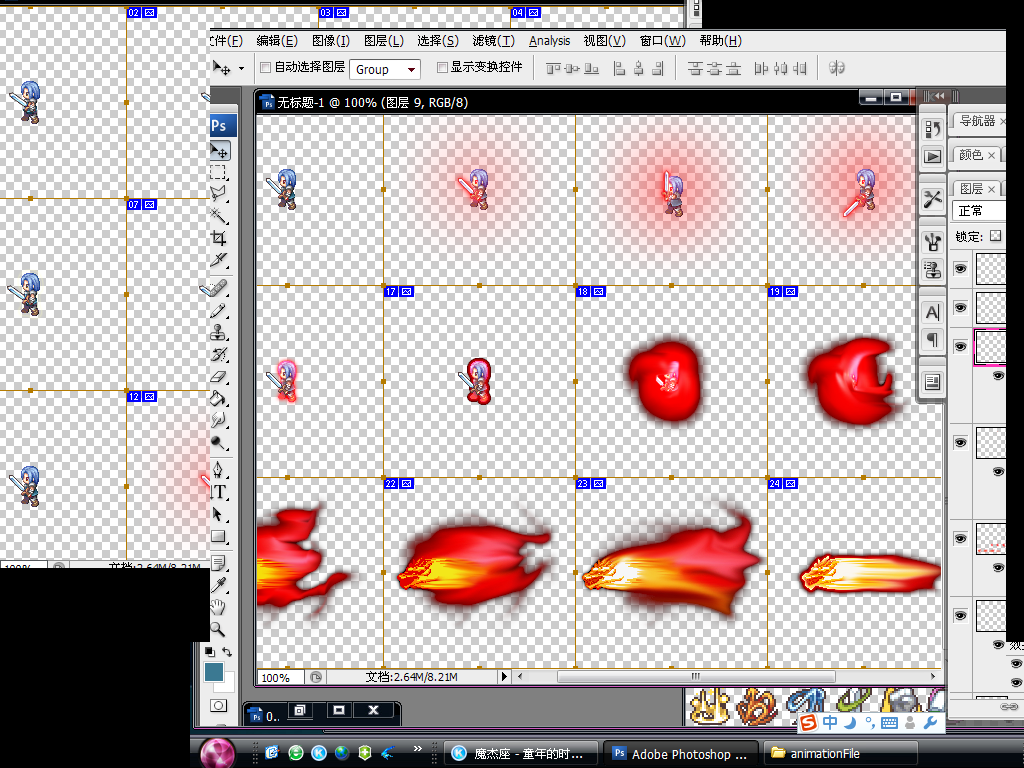Switch to Adobe Photoshop taskbar button
The image size is (1024, 768).
click(x=680, y=754)
